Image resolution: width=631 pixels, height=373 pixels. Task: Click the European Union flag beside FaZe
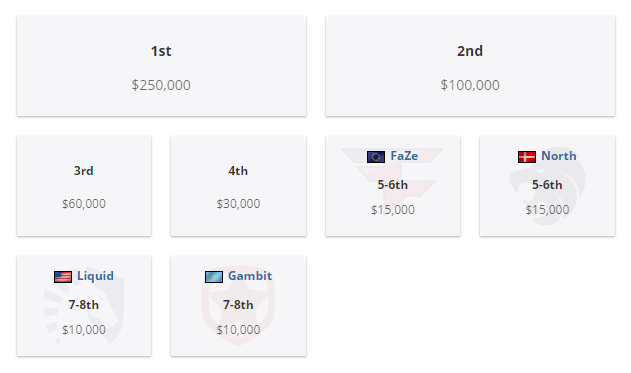(x=376, y=157)
